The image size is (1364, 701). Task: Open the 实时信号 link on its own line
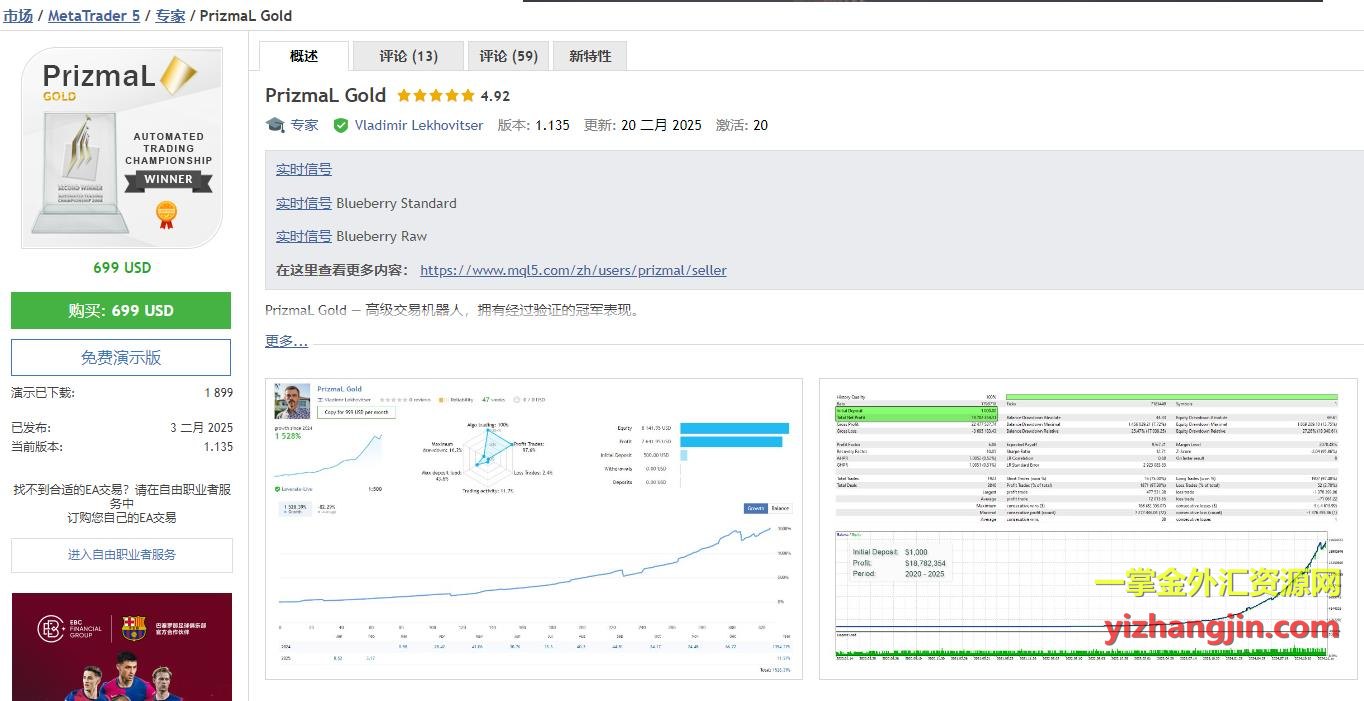(x=304, y=169)
